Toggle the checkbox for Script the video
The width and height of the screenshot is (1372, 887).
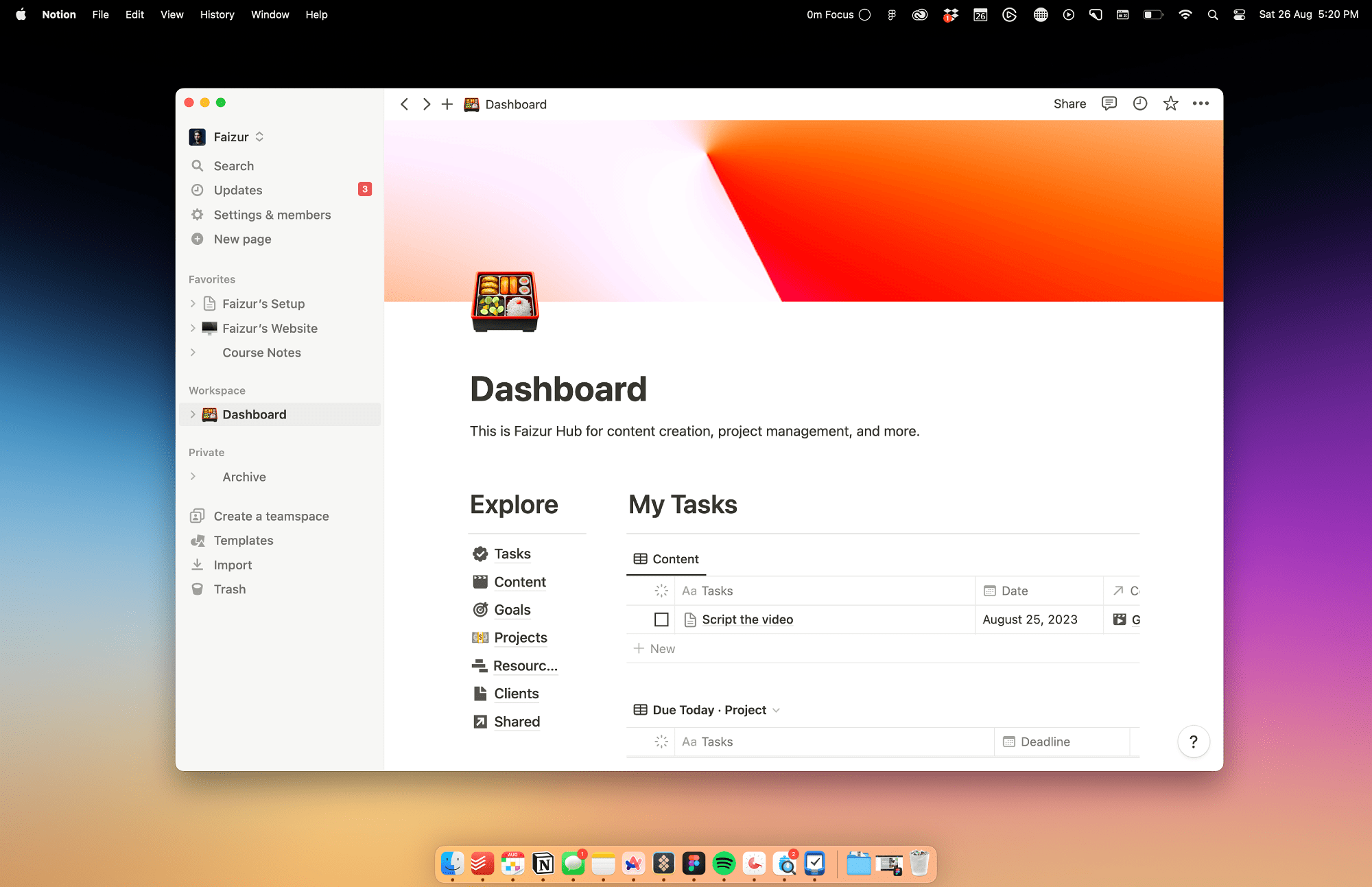click(x=660, y=619)
